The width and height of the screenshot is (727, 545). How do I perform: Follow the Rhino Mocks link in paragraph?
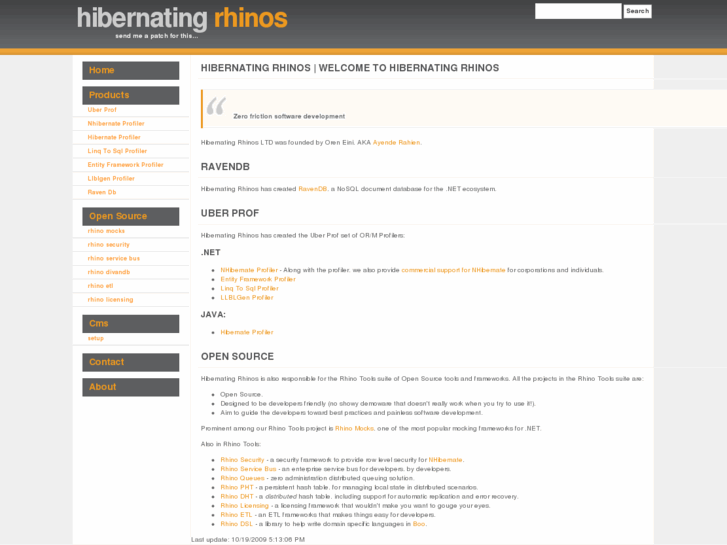point(354,429)
